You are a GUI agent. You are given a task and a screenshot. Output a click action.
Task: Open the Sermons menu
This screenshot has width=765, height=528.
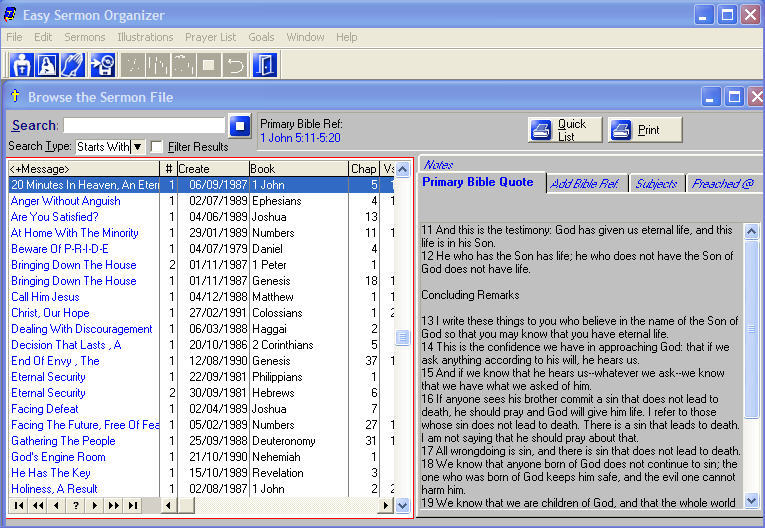[85, 37]
